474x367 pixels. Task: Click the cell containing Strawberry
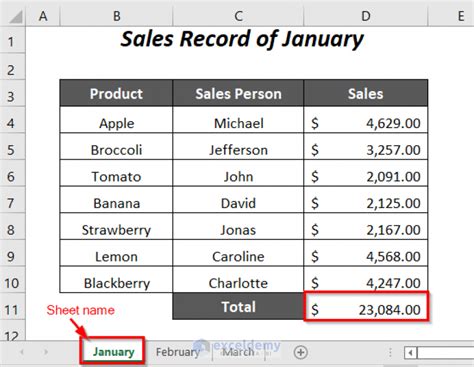tap(116, 227)
